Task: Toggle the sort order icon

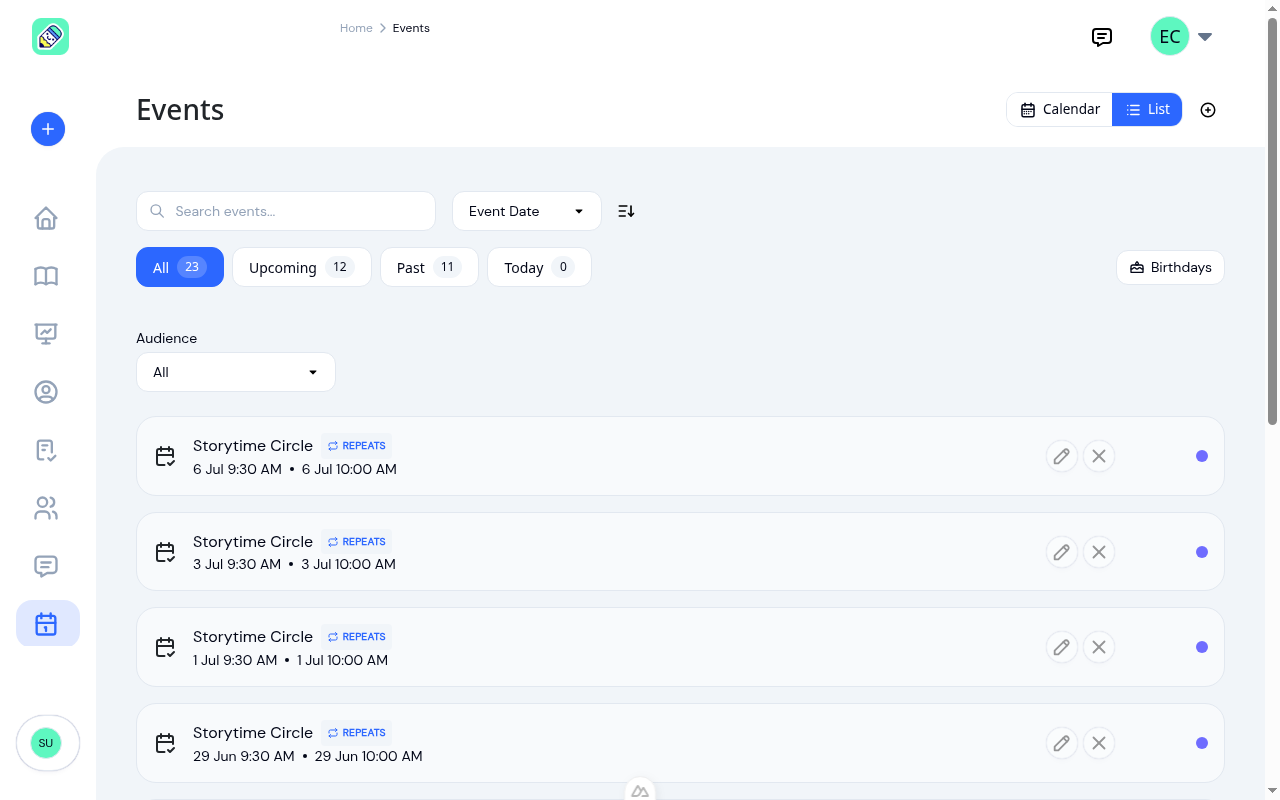Action: pos(626,211)
